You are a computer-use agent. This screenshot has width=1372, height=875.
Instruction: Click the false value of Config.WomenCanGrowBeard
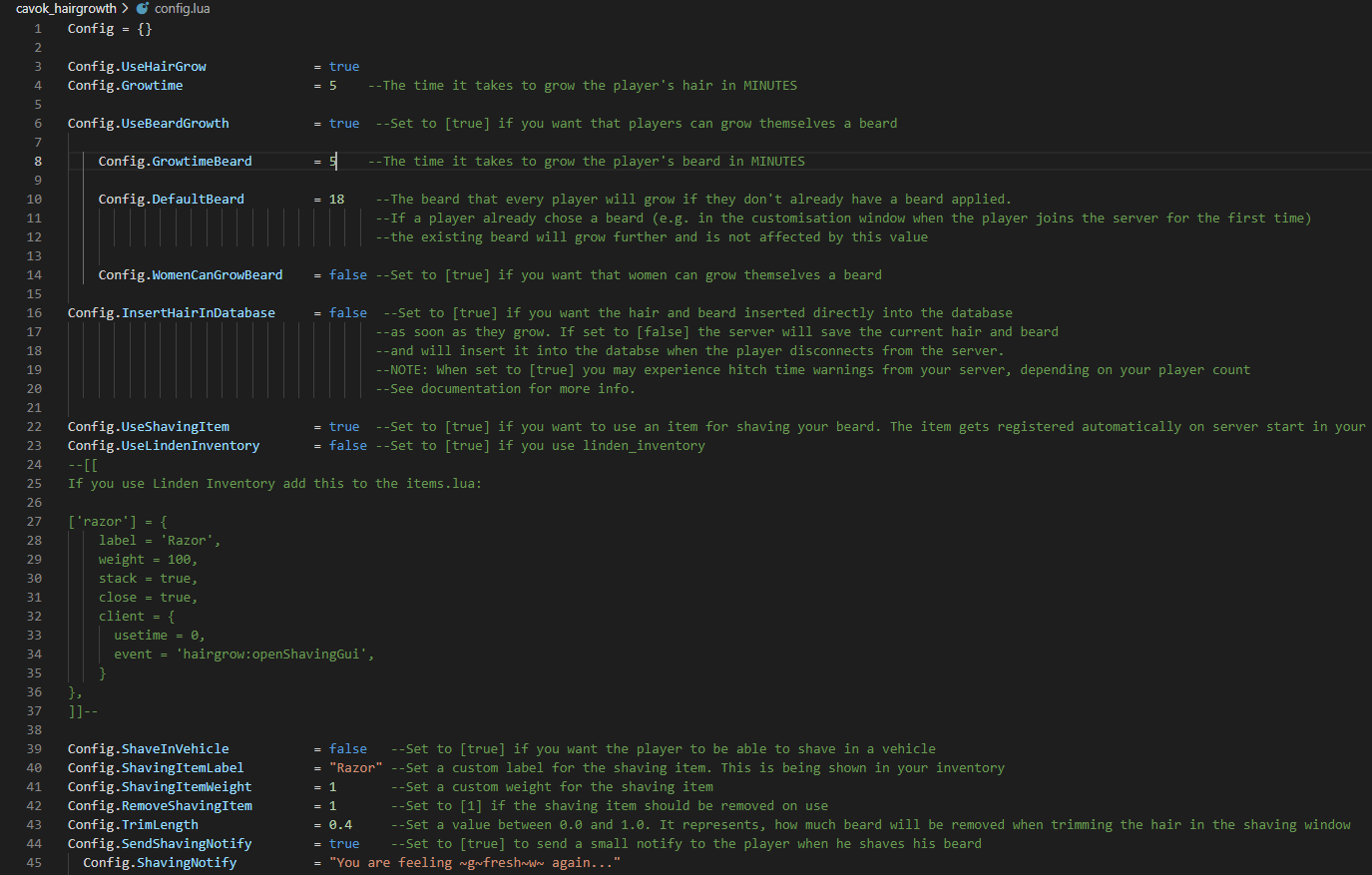click(348, 274)
